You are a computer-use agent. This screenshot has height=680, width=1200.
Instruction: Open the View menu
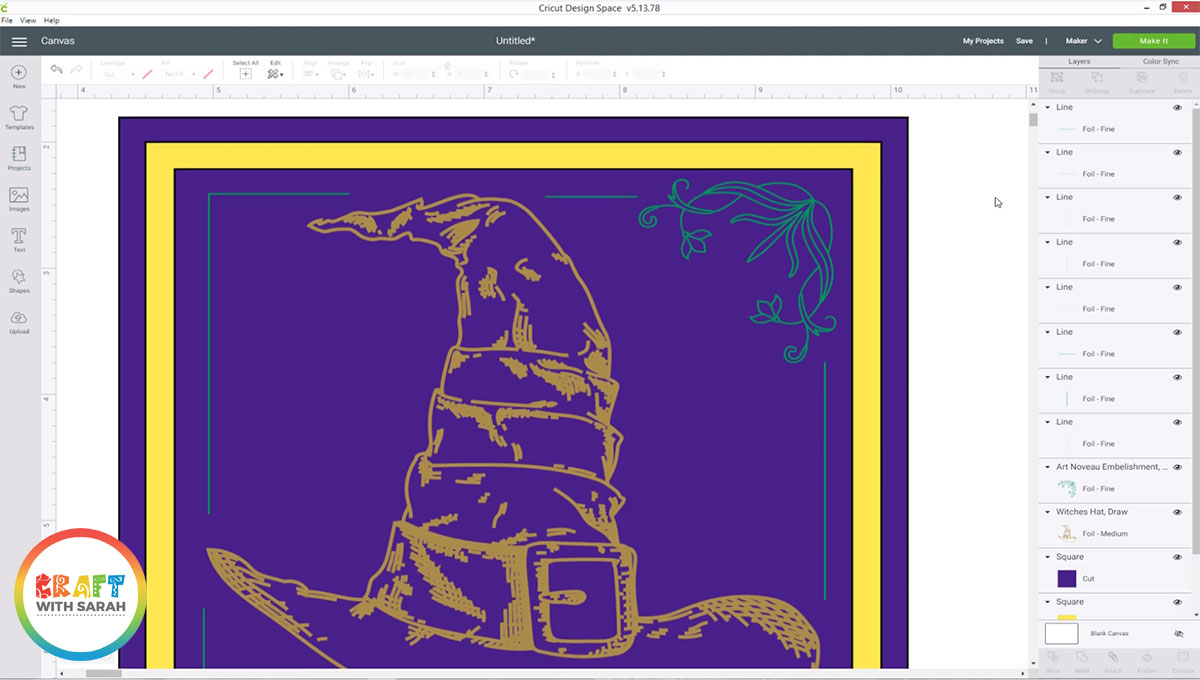[x=28, y=20]
